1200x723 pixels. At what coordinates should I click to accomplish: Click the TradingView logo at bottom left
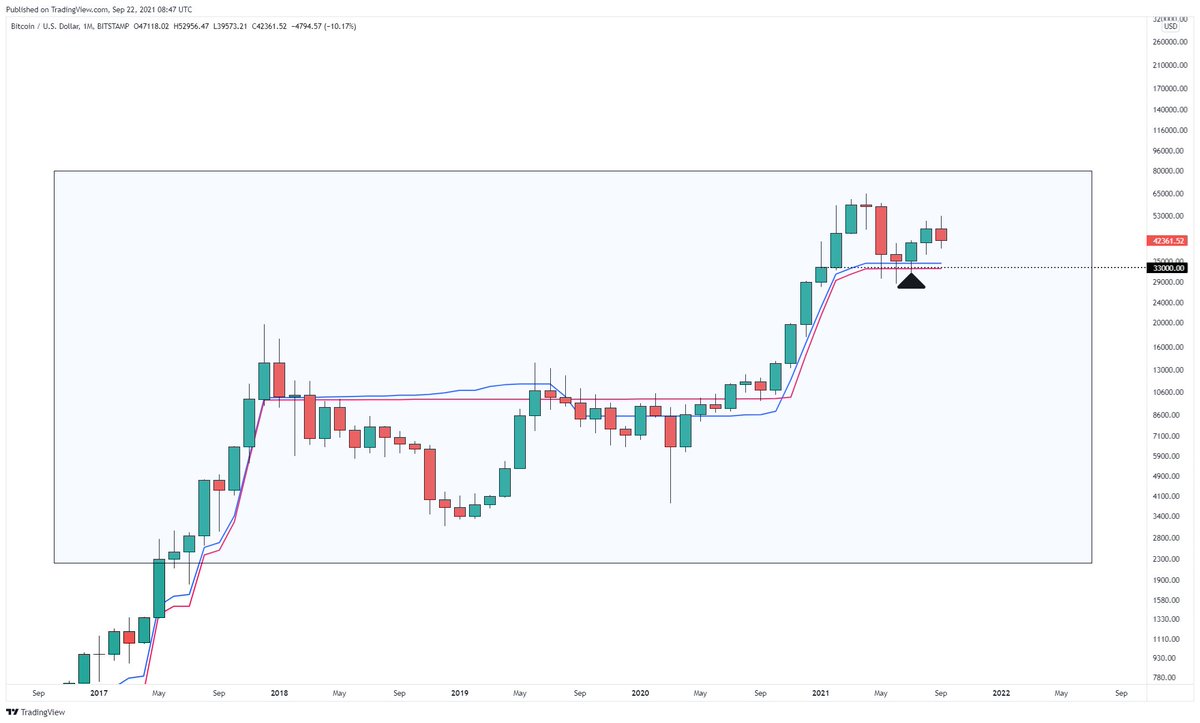tap(35, 712)
